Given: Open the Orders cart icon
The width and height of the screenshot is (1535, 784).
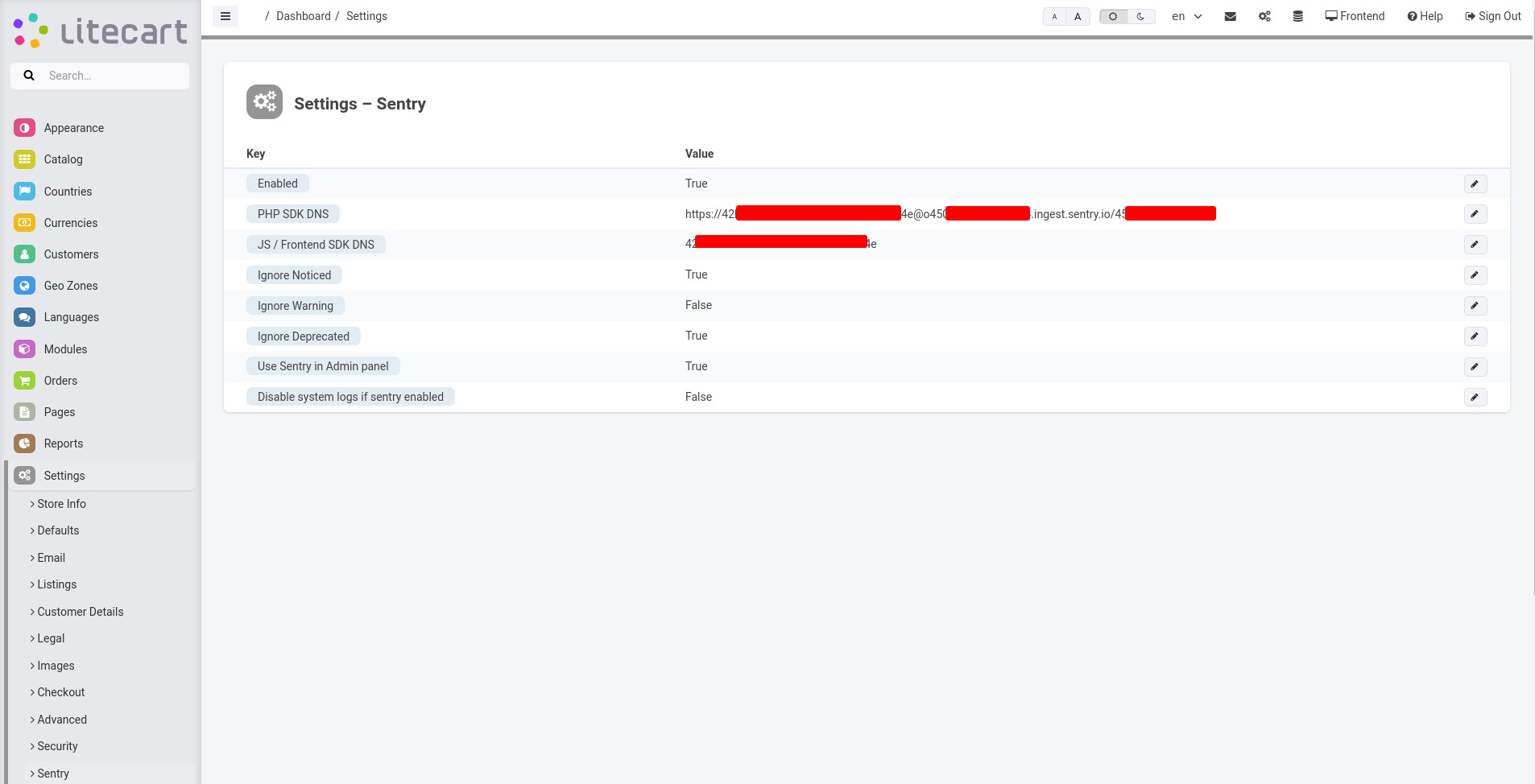Looking at the screenshot, I should point(25,381).
